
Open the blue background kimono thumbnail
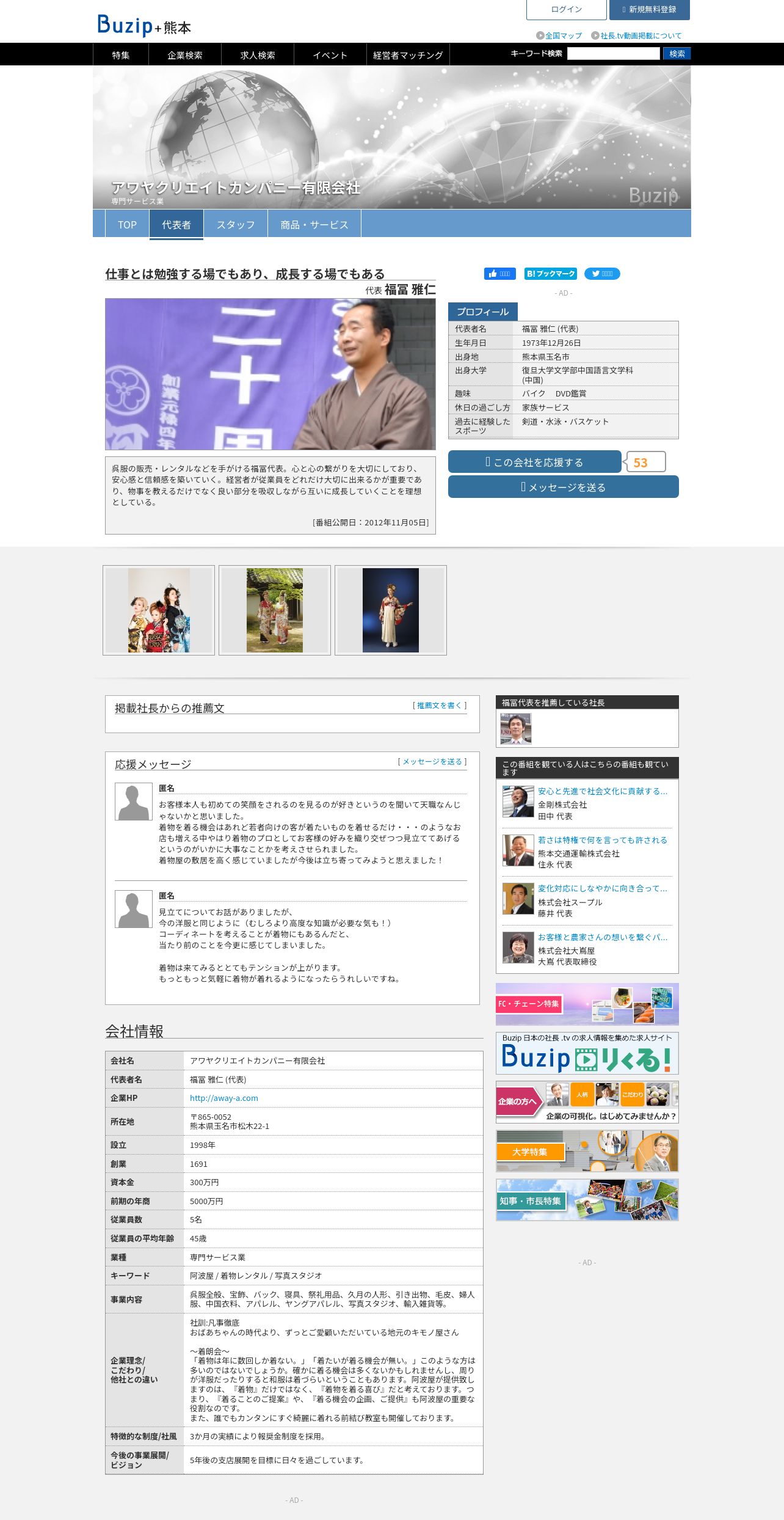391,610
